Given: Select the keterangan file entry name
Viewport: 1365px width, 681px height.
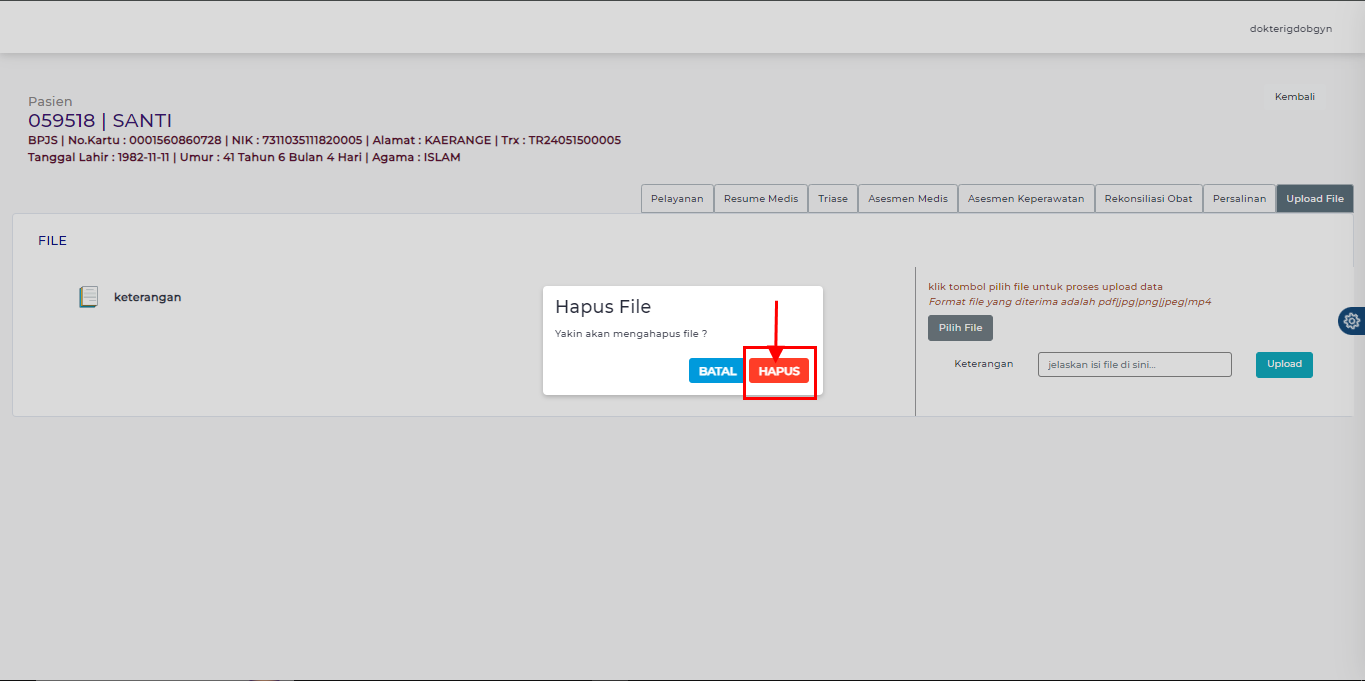Looking at the screenshot, I should 147,297.
